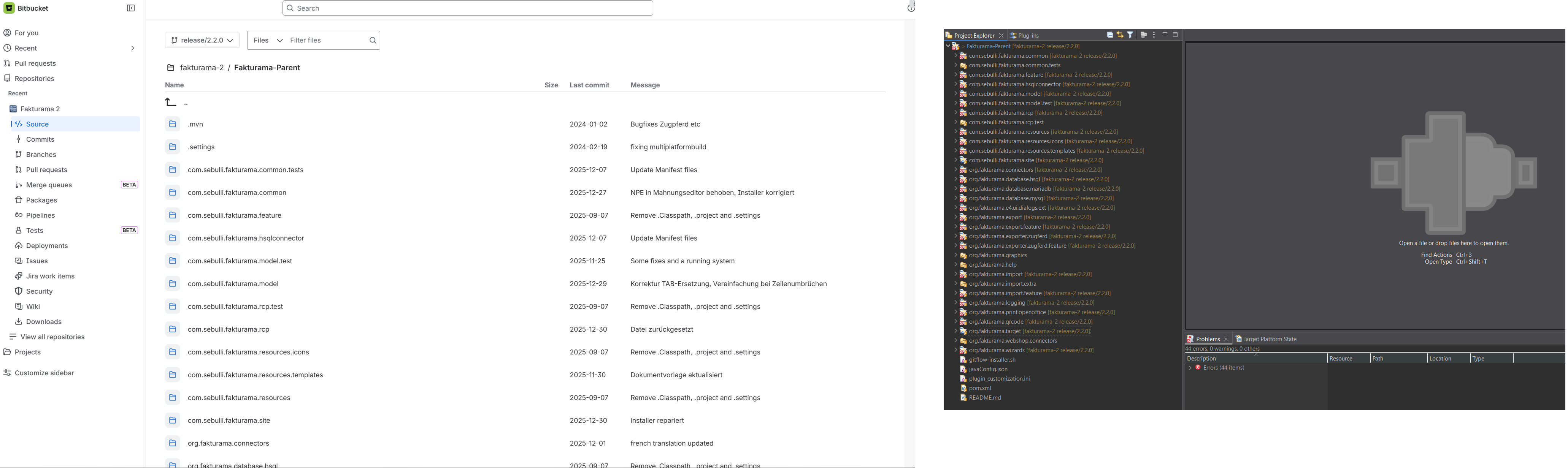Click the Collapse All icon in Project Explorer
This screenshot has height=468, width=1568.
[x=1110, y=35]
